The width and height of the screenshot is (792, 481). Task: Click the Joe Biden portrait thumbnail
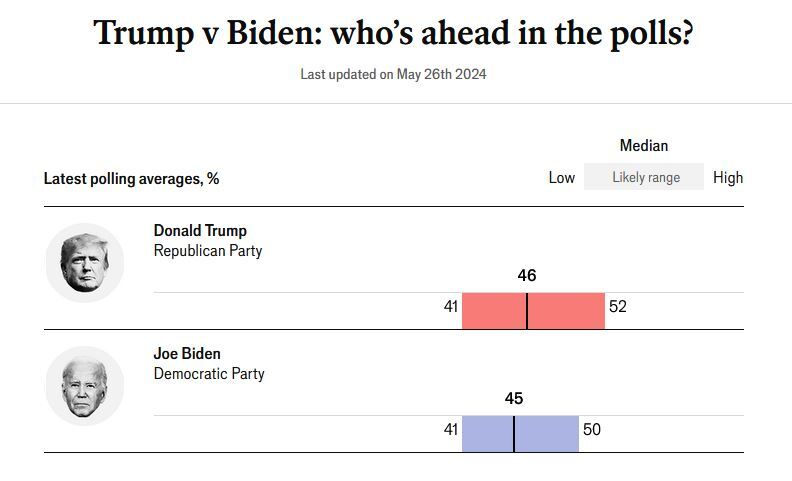click(x=85, y=386)
